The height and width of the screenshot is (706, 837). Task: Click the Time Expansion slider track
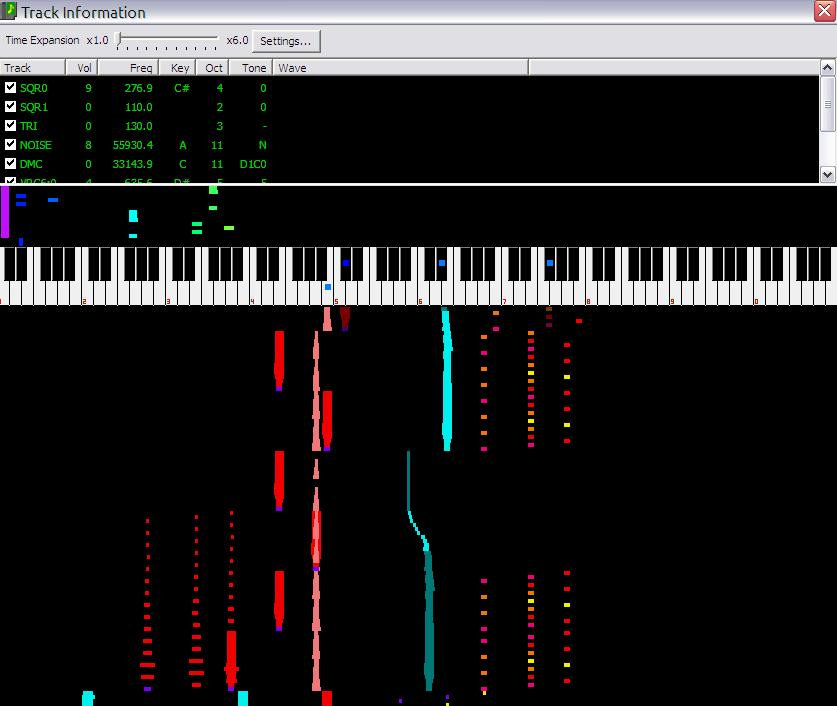pyautogui.click(x=167, y=41)
